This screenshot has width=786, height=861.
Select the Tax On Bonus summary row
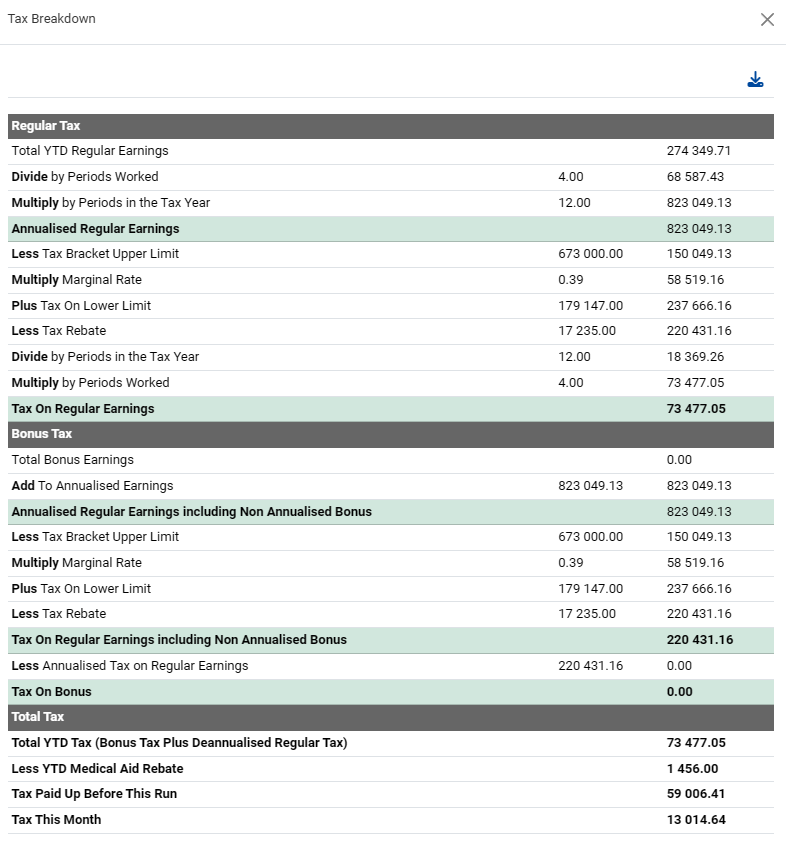coord(51,692)
